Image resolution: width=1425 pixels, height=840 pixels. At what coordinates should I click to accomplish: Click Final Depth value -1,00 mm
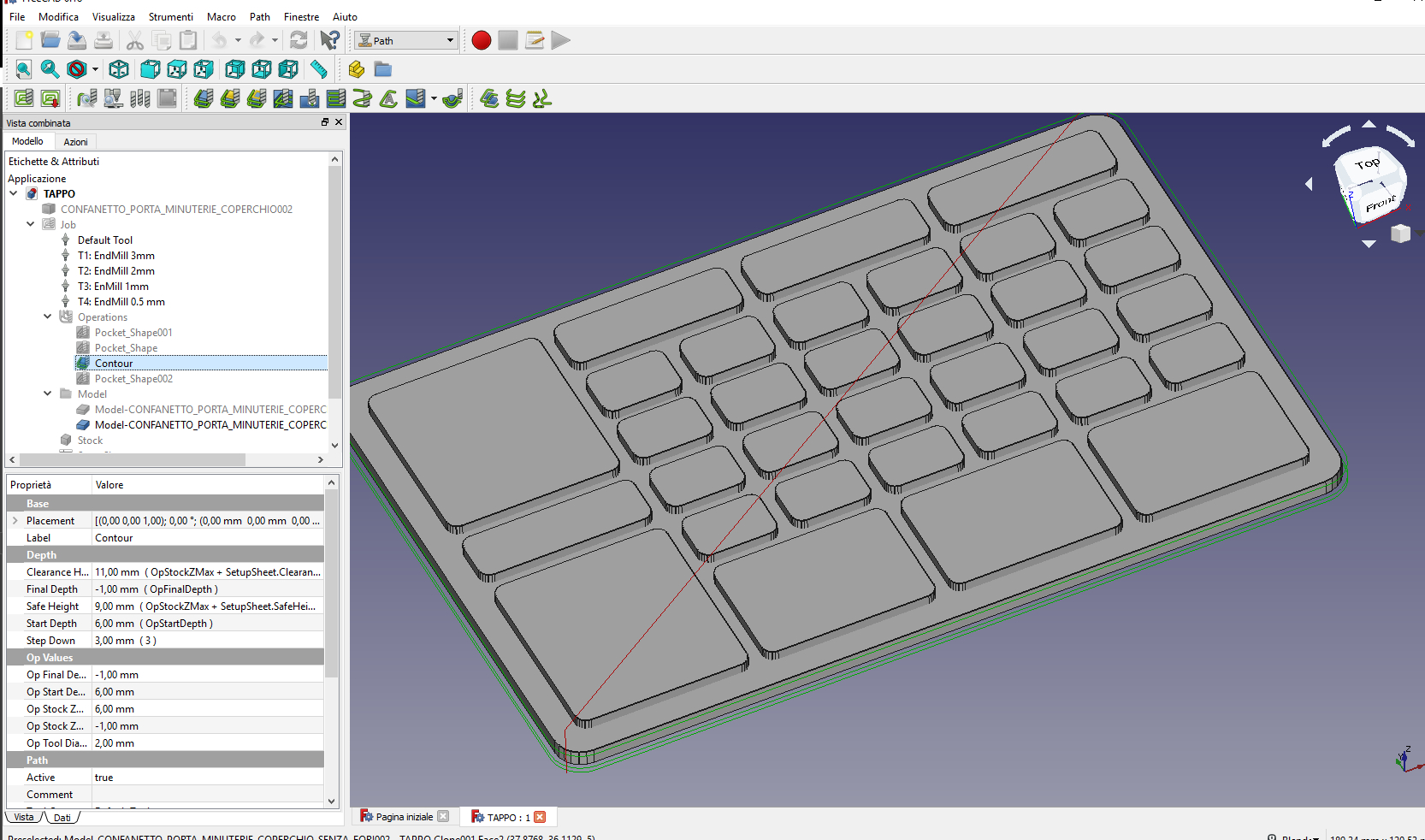click(208, 589)
